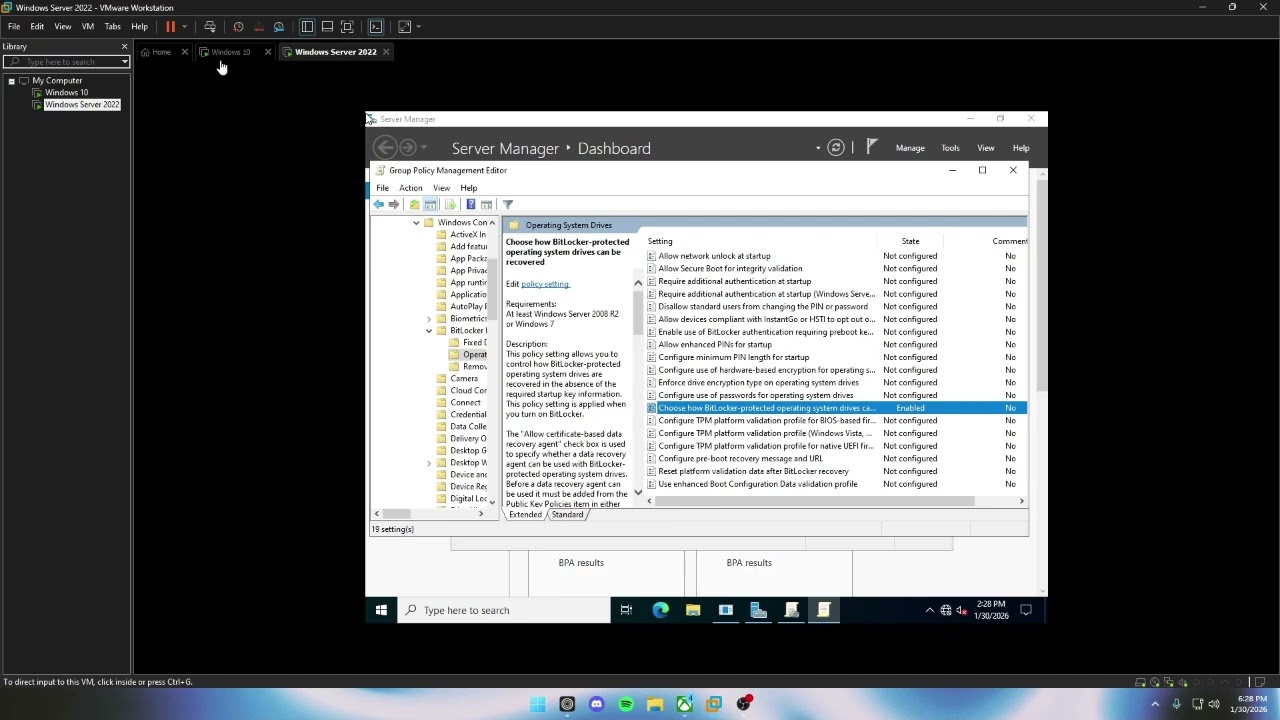Click the guest muted volume tray icon
The width and height of the screenshot is (1280, 720).
(x=961, y=610)
